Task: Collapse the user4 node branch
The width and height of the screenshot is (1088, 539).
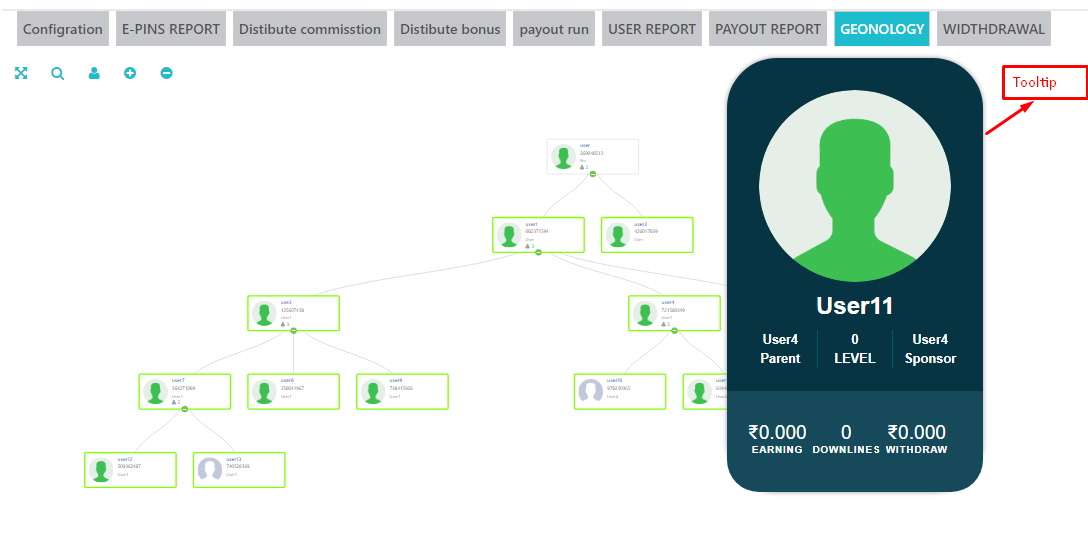Action: (674, 330)
